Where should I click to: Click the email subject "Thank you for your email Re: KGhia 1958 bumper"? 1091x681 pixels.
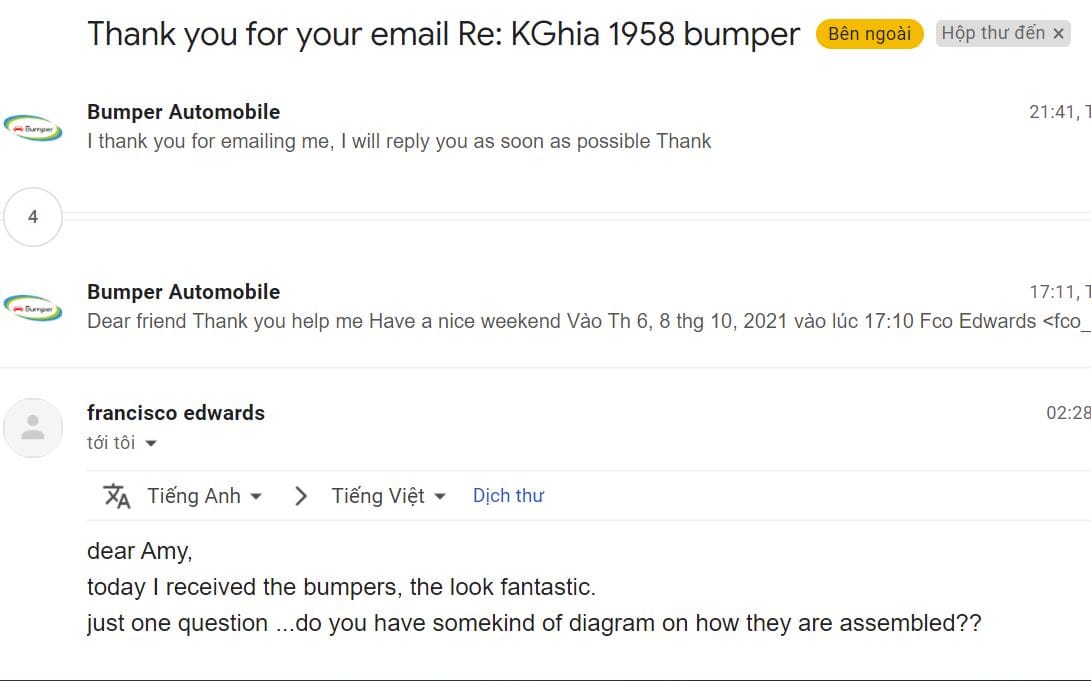(443, 34)
